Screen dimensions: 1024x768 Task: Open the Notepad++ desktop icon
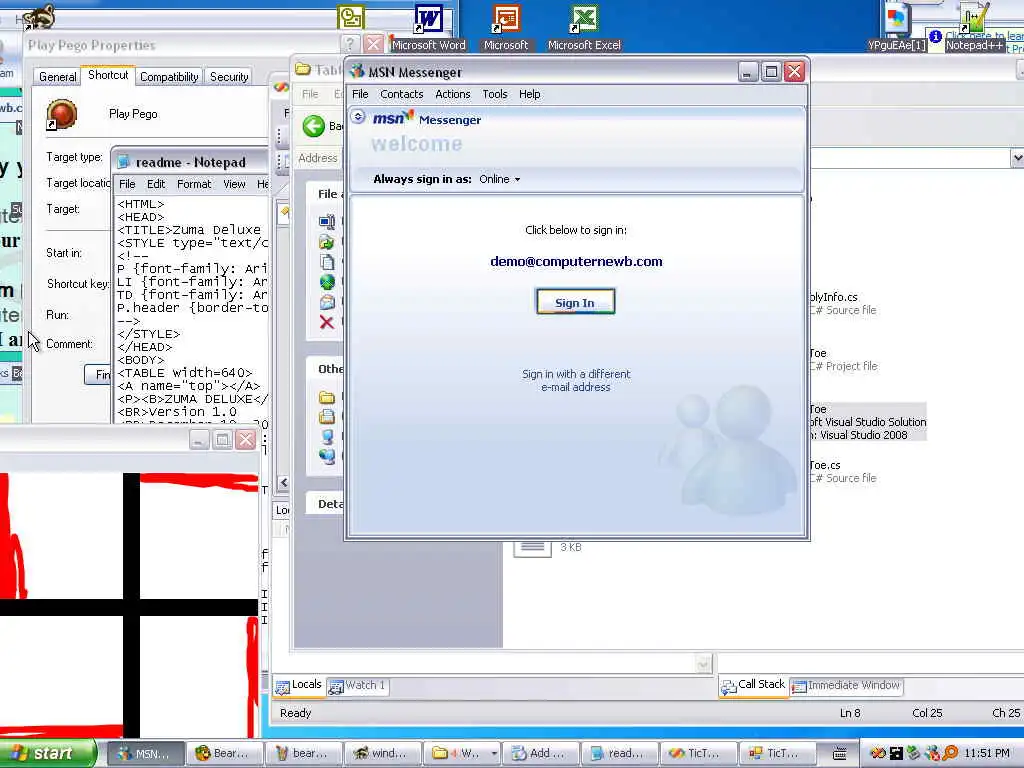tap(974, 27)
